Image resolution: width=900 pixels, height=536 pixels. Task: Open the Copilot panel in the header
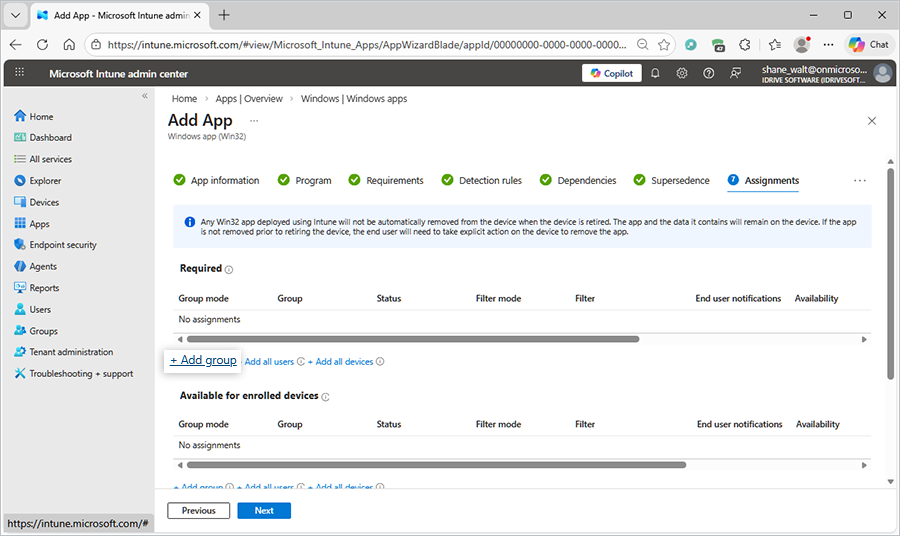(612, 73)
